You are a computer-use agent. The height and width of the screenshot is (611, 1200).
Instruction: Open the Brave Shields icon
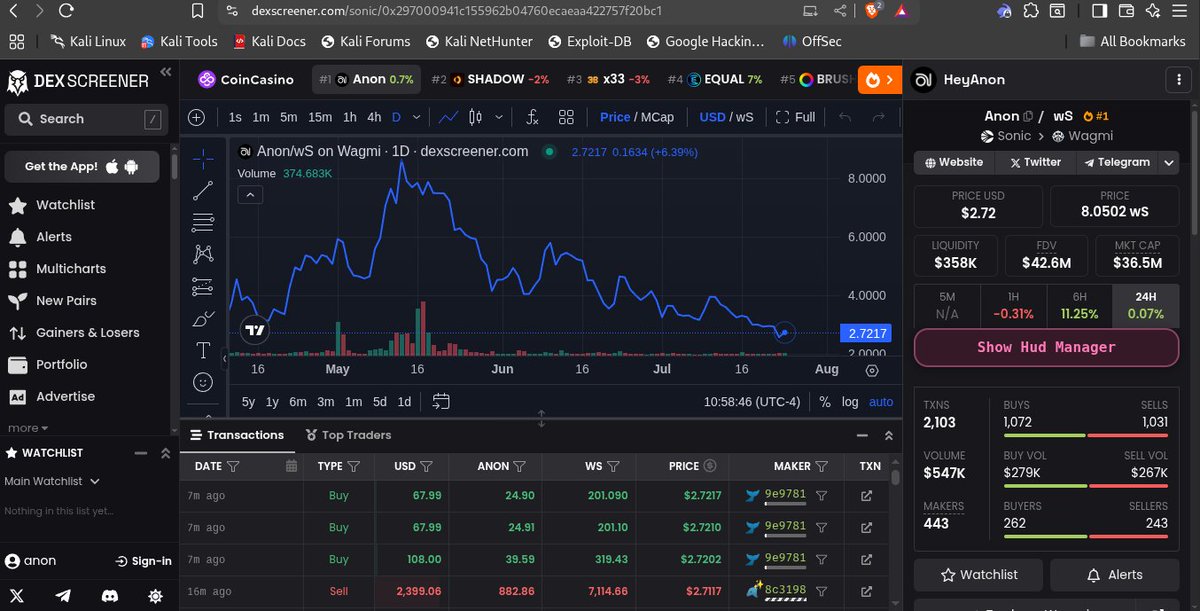(x=873, y=12)
